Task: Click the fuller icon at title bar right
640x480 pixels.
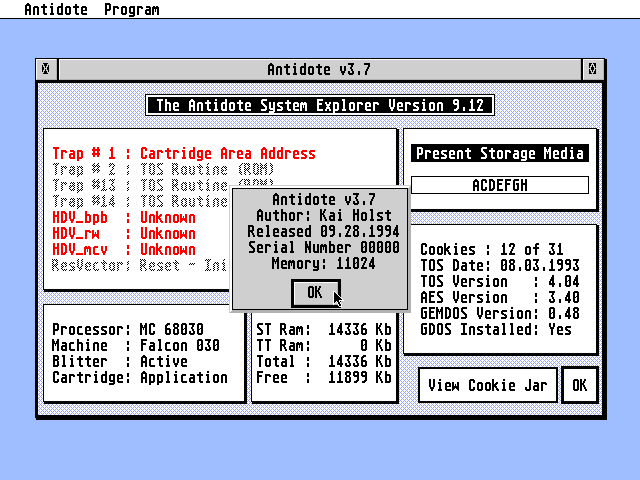Action: point(593,69)
